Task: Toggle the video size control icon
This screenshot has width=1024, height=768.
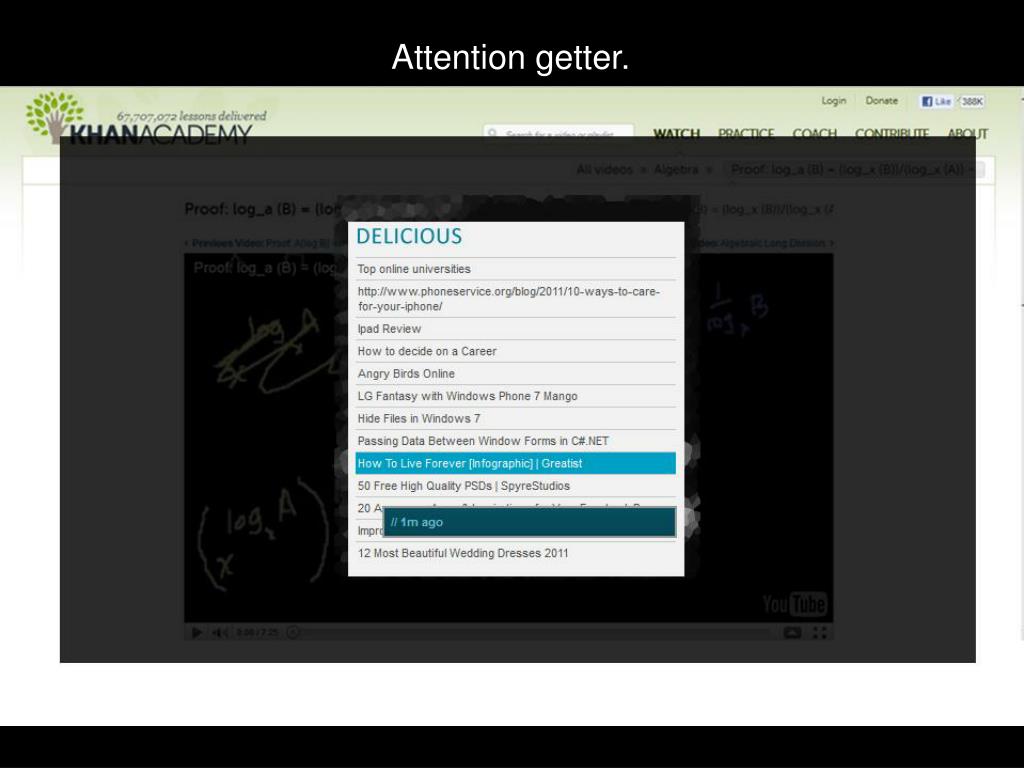Action: pyautogui.click(x=792, y=632)
